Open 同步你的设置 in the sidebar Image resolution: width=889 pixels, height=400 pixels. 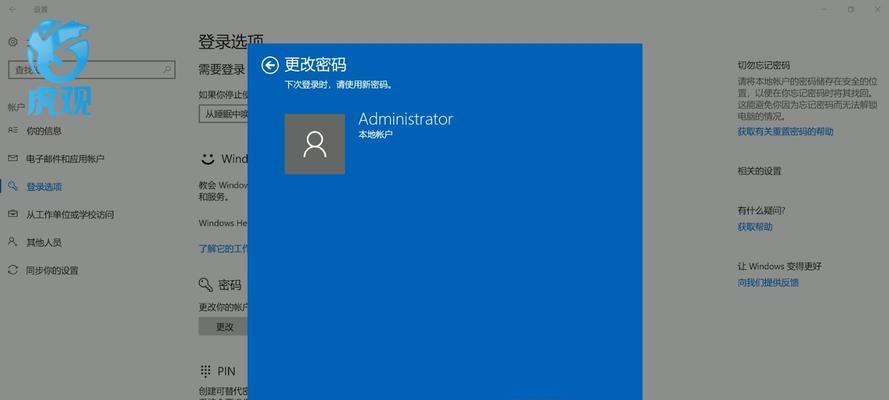click(x=52, y=270)
